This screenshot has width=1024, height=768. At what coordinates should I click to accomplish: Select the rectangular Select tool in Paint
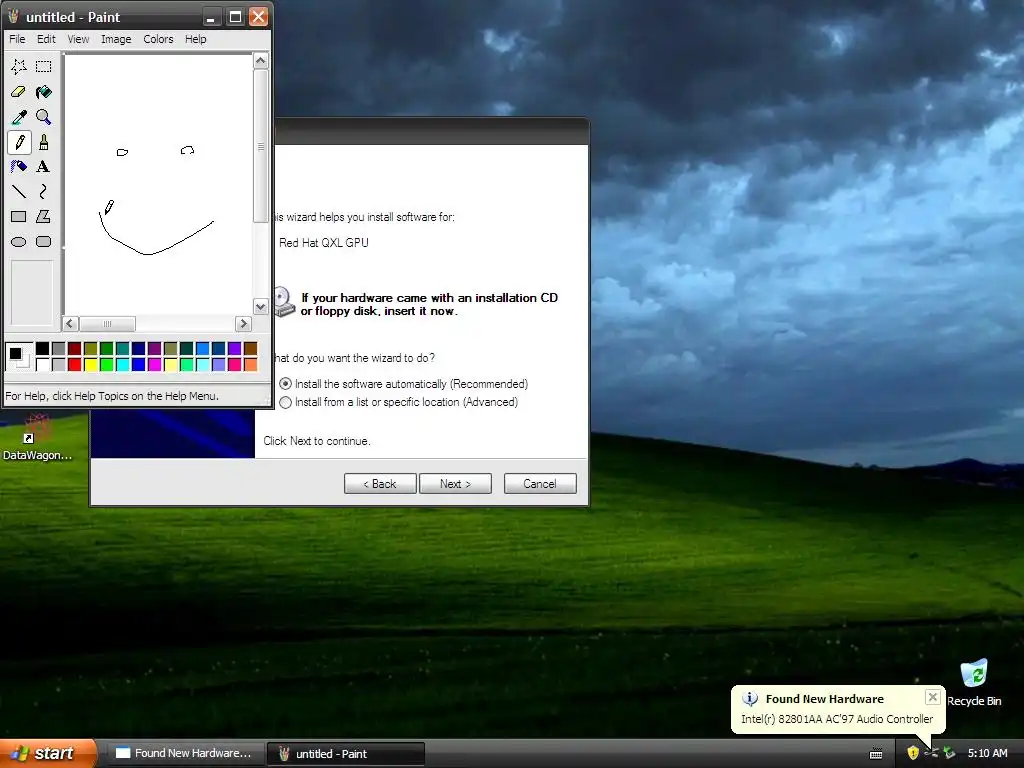pyautogui.click(x=44, y=67)
